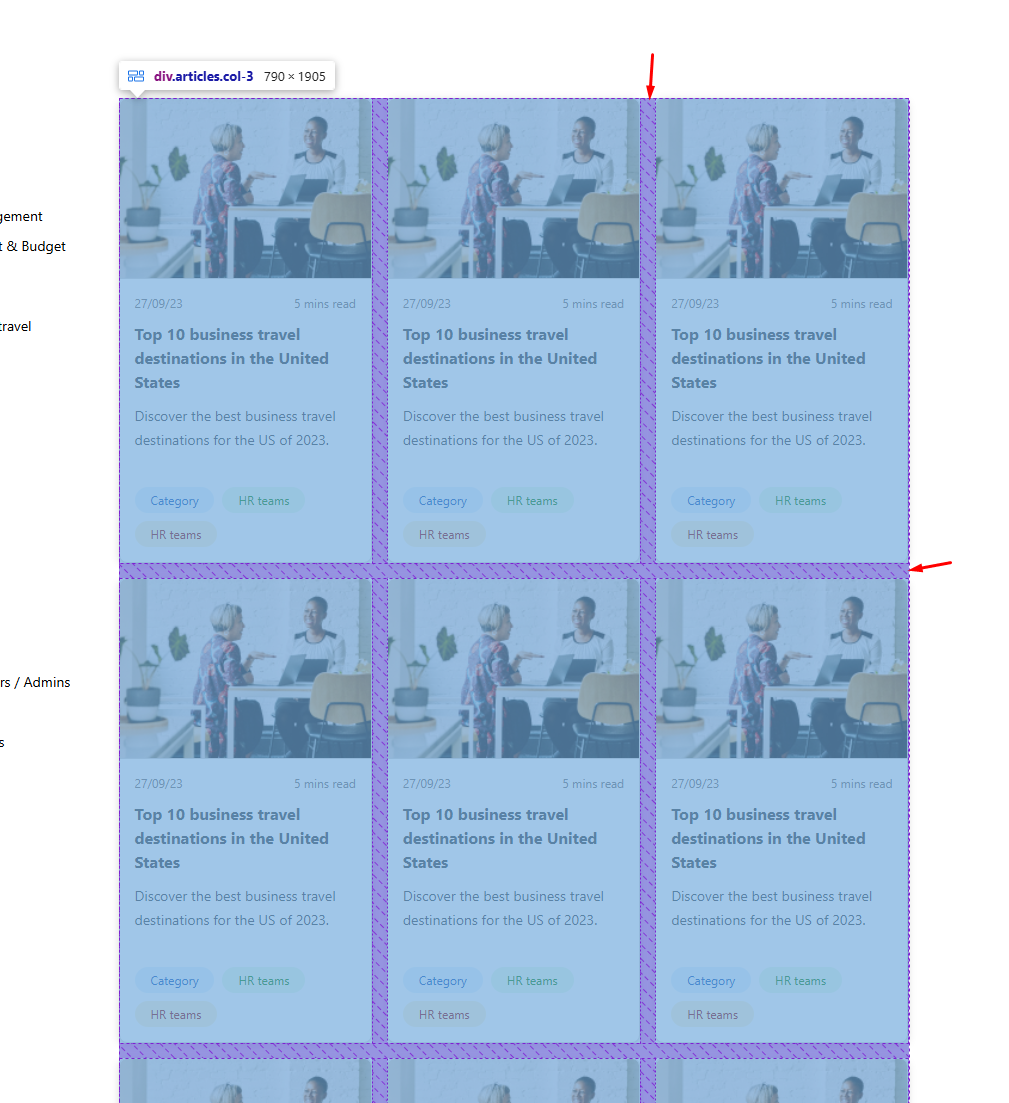Open the sidebar link ending in "/ Admins"

tap(35, 682)
